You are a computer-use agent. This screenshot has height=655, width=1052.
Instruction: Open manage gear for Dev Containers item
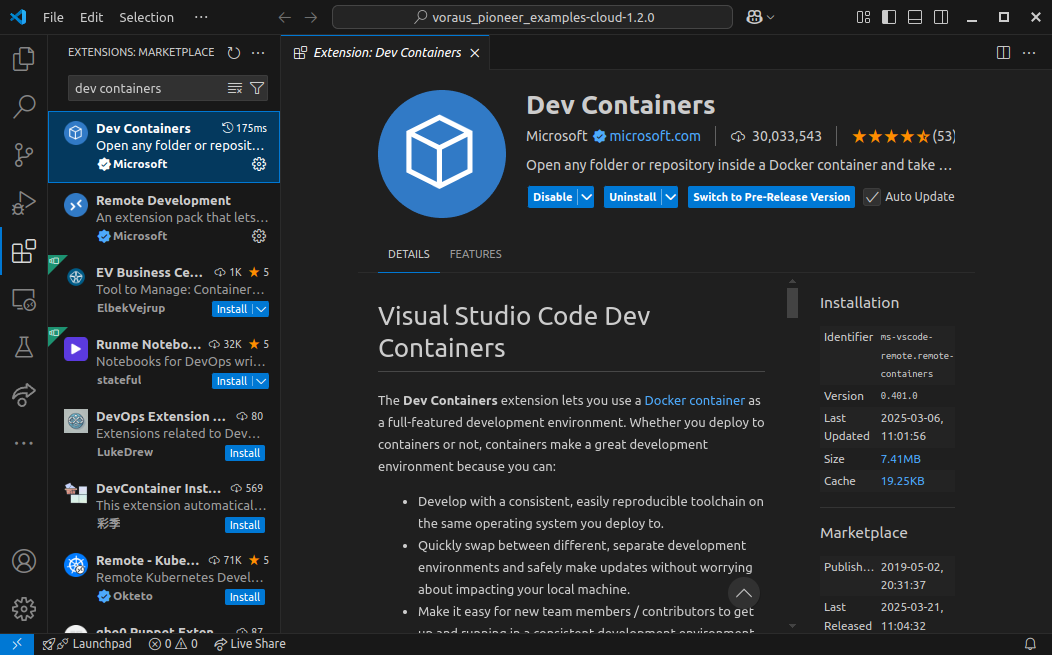[x=259, y=164]
